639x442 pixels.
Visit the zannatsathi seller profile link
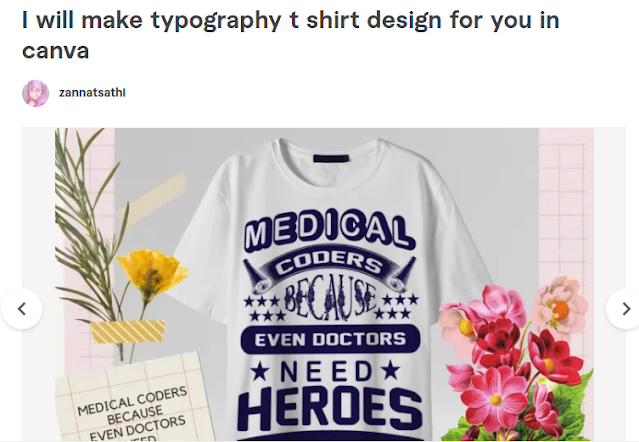pyautogui.click(x=92, y=92)
